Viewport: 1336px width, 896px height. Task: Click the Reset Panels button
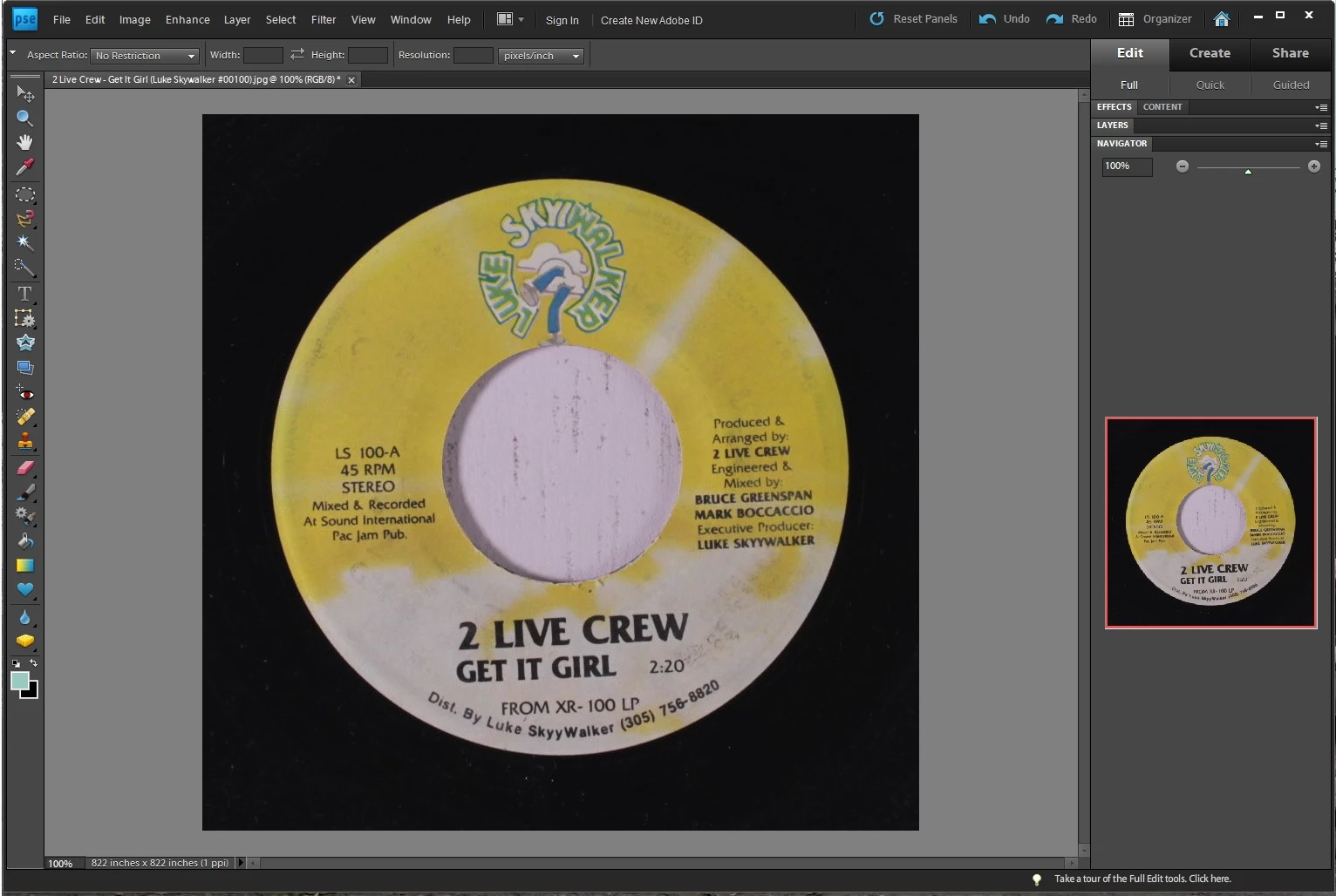913,19
